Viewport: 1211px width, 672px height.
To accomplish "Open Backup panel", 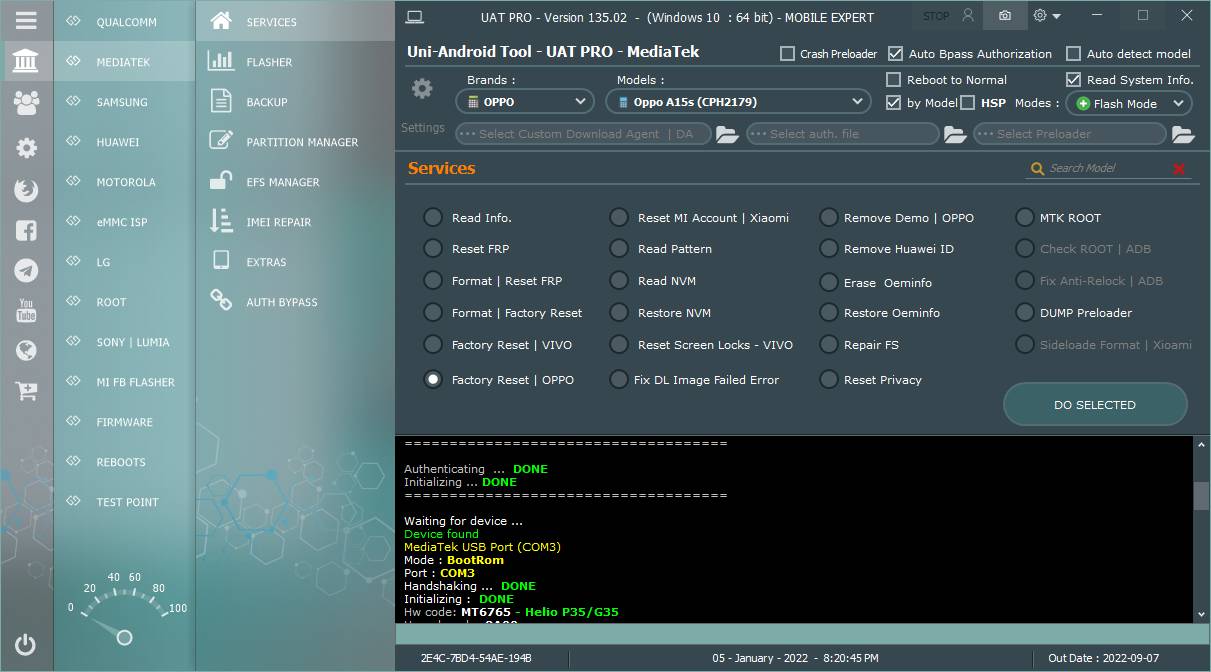I will (295, 102).
